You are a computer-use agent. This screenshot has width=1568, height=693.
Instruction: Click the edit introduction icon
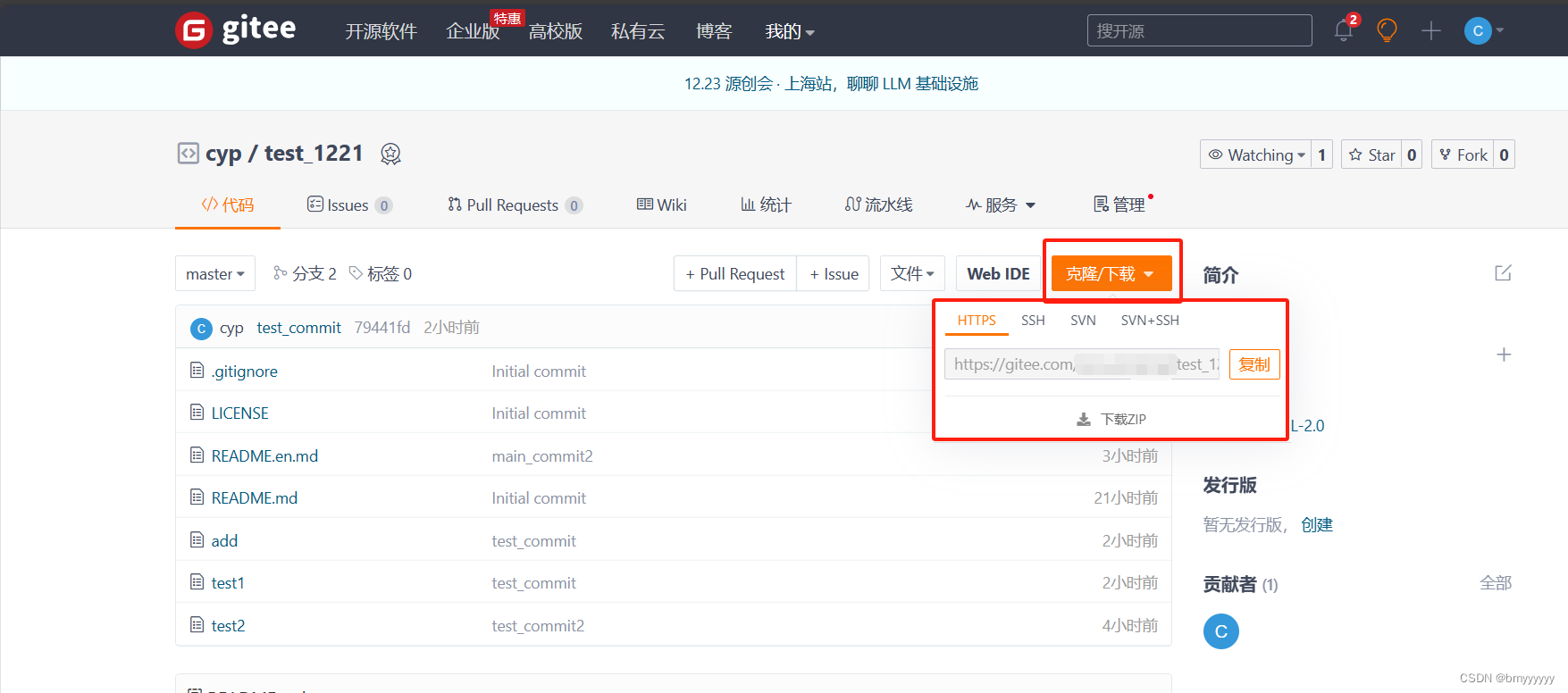click(x=1503, y=273)
